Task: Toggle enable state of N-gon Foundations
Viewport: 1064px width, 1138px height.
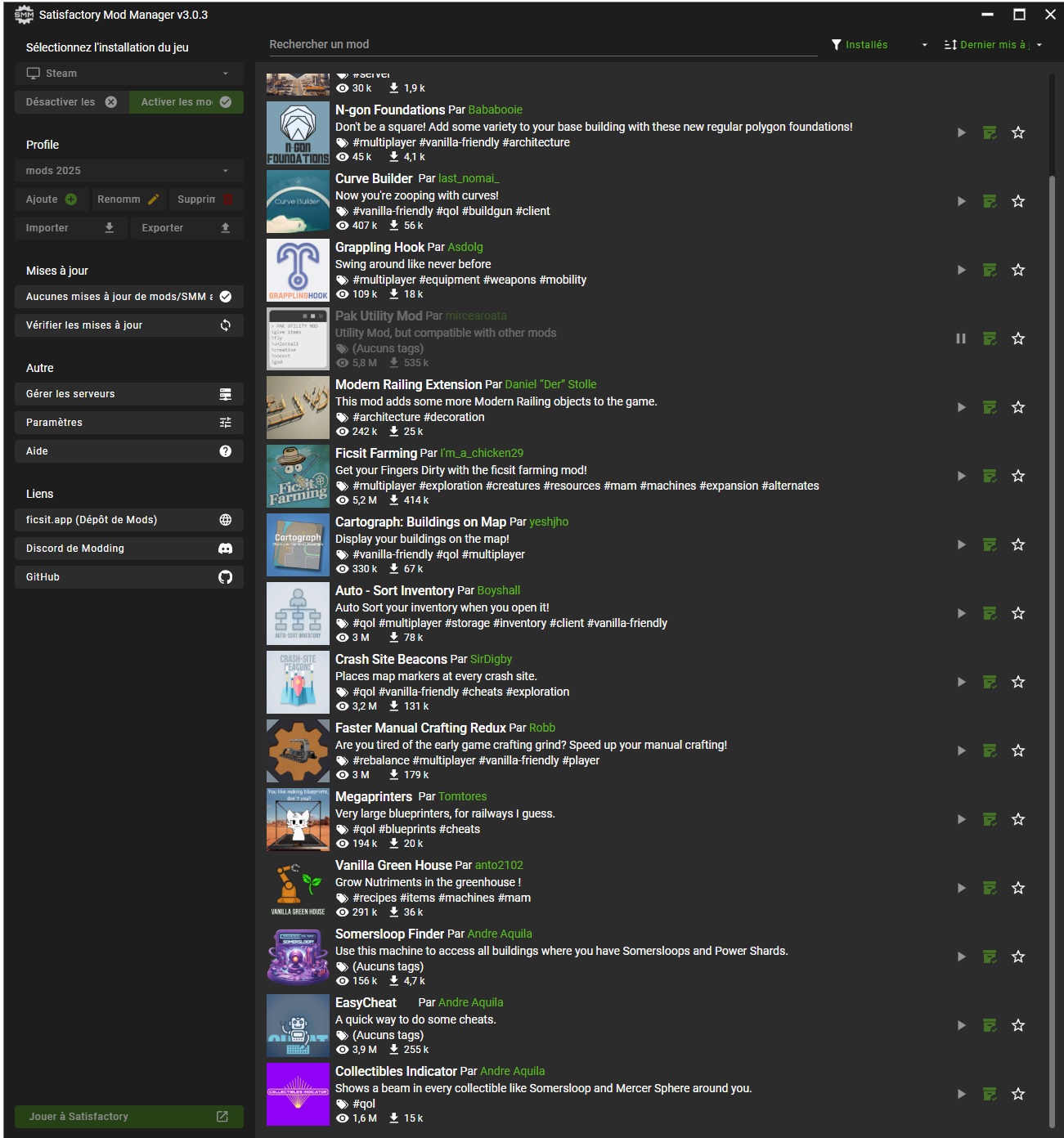Action: point(962,132)
